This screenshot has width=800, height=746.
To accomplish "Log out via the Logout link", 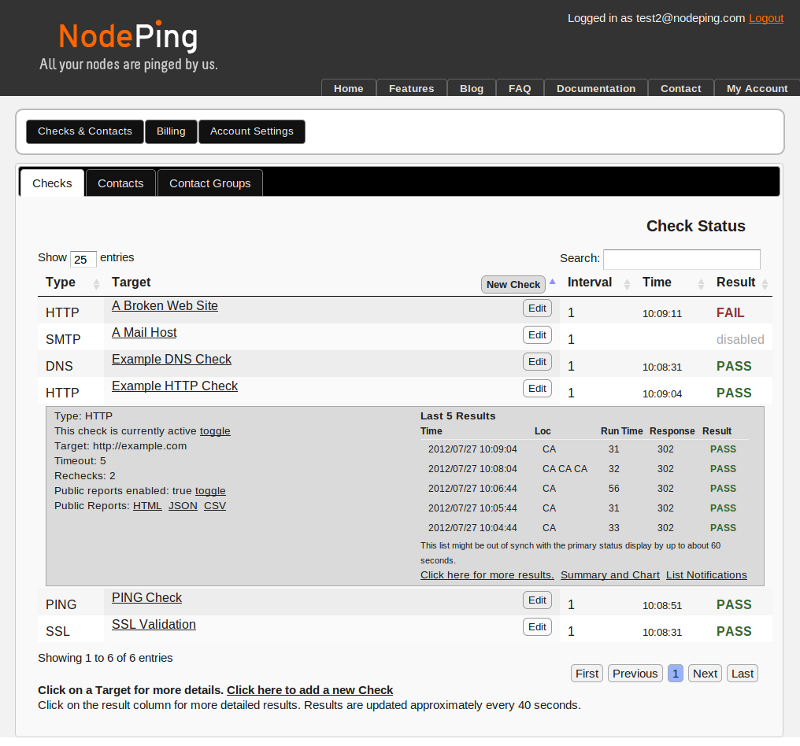I will point(766,18).
